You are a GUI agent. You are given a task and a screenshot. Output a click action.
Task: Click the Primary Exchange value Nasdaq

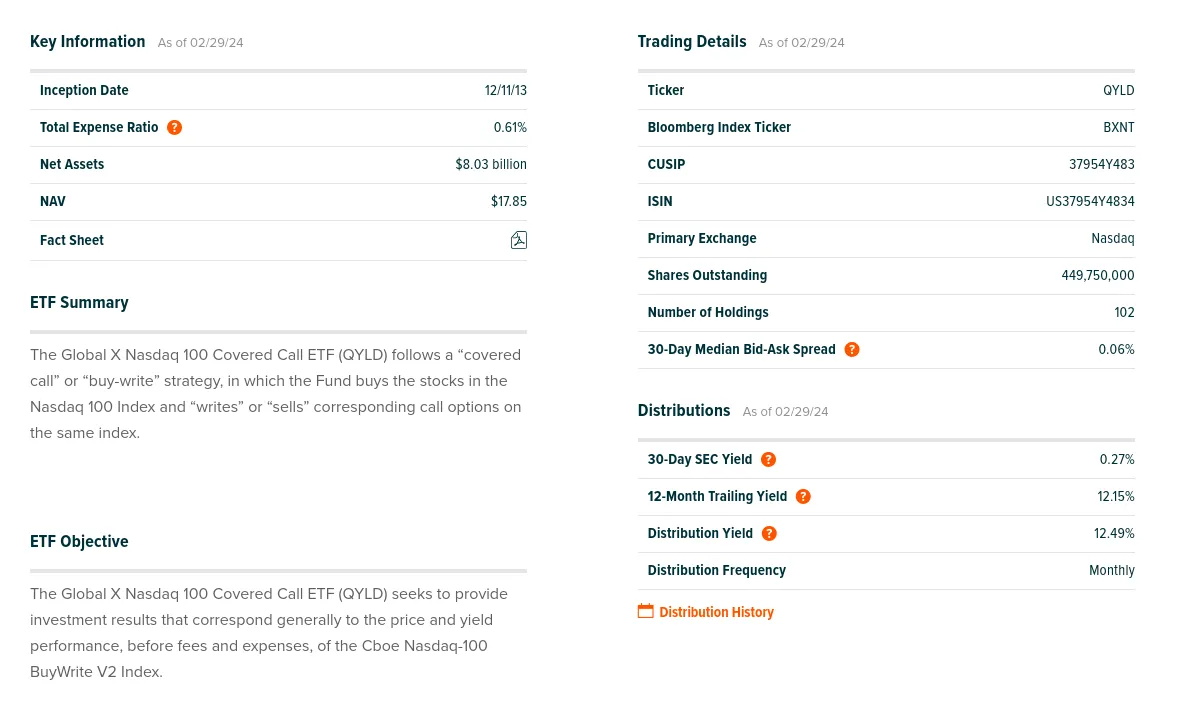[x=1112, y=239]
